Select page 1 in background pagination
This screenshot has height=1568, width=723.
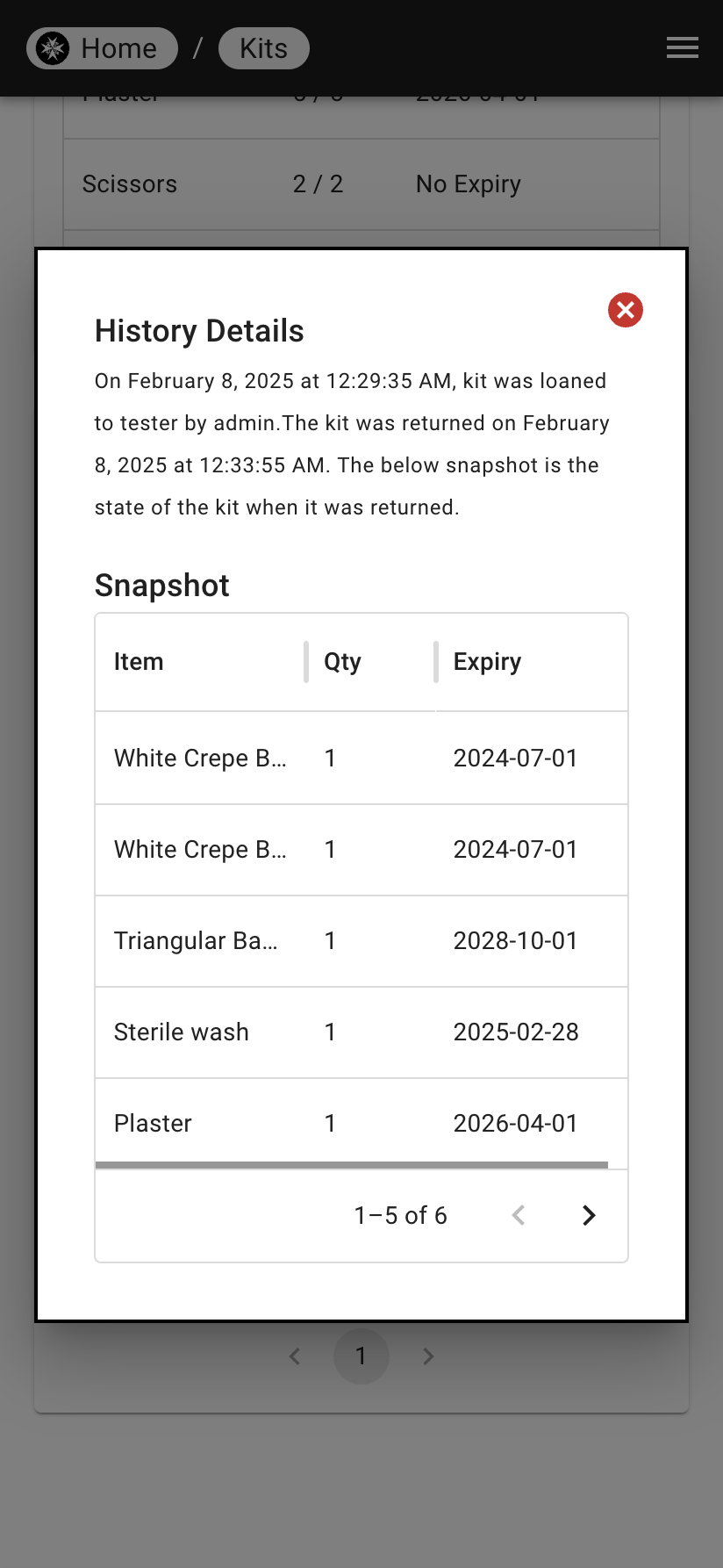coord(361,1356)
